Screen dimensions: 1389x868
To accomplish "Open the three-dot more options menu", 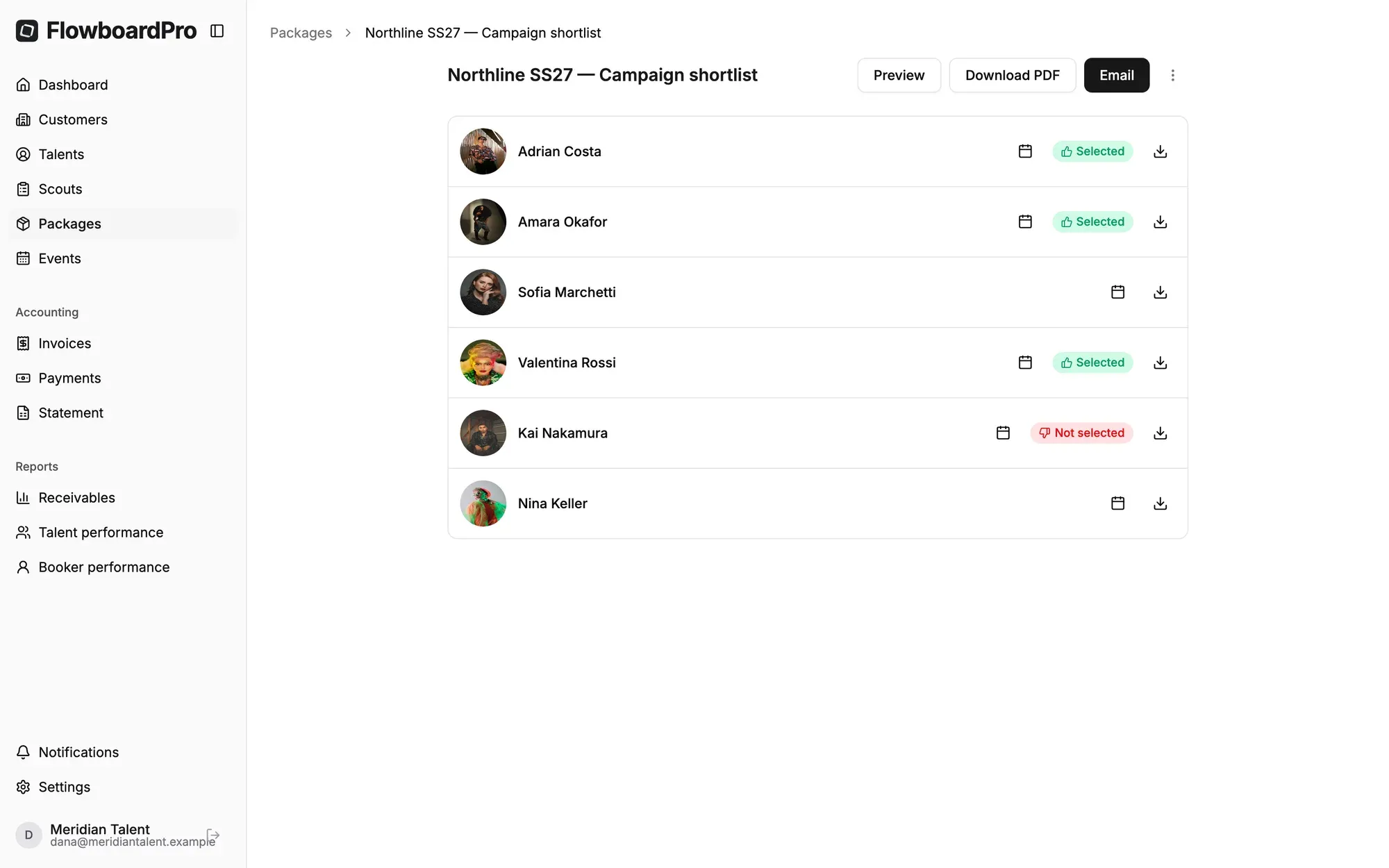I will [x=1172, y=75].
